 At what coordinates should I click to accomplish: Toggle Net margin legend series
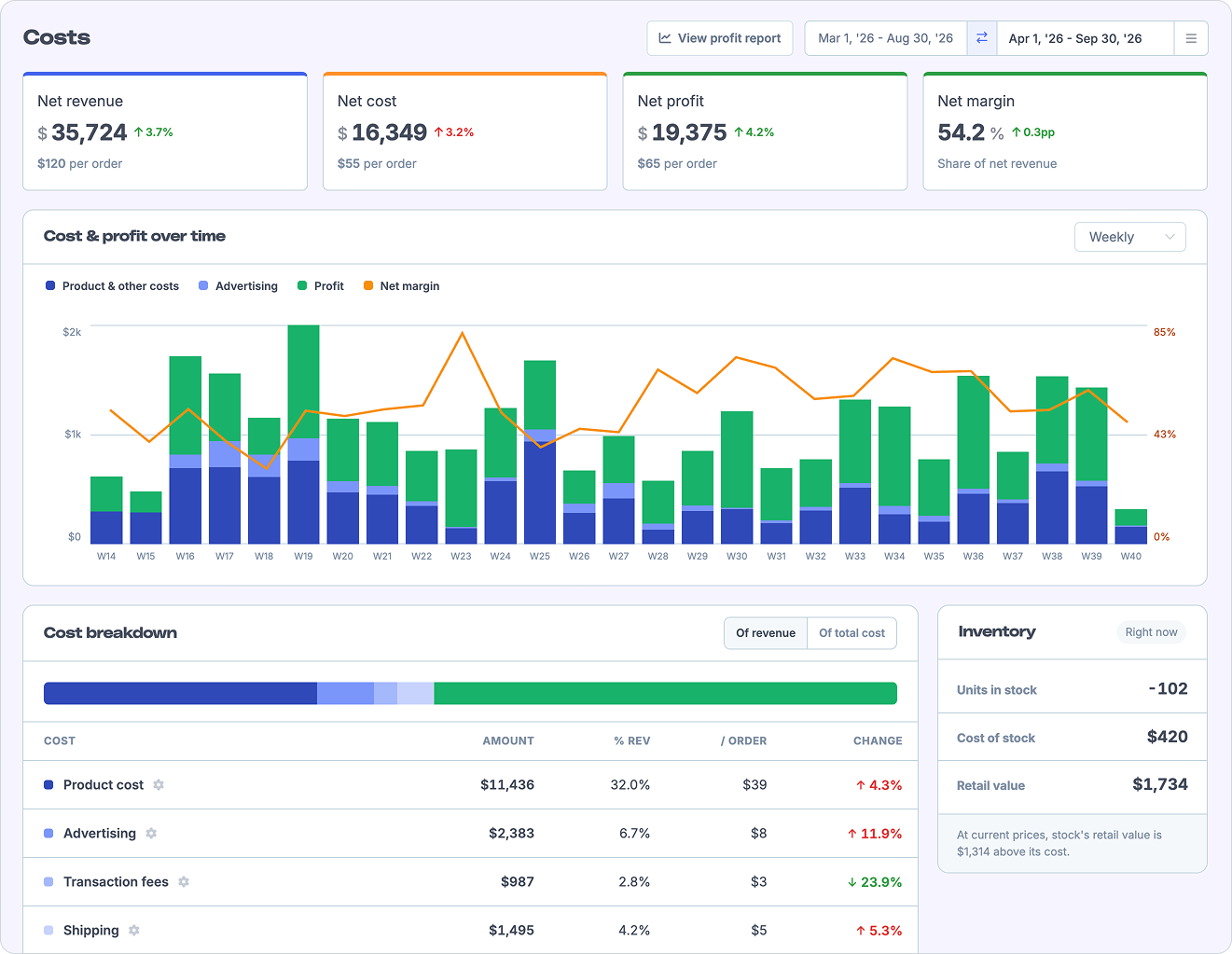[x=401, y=286]
